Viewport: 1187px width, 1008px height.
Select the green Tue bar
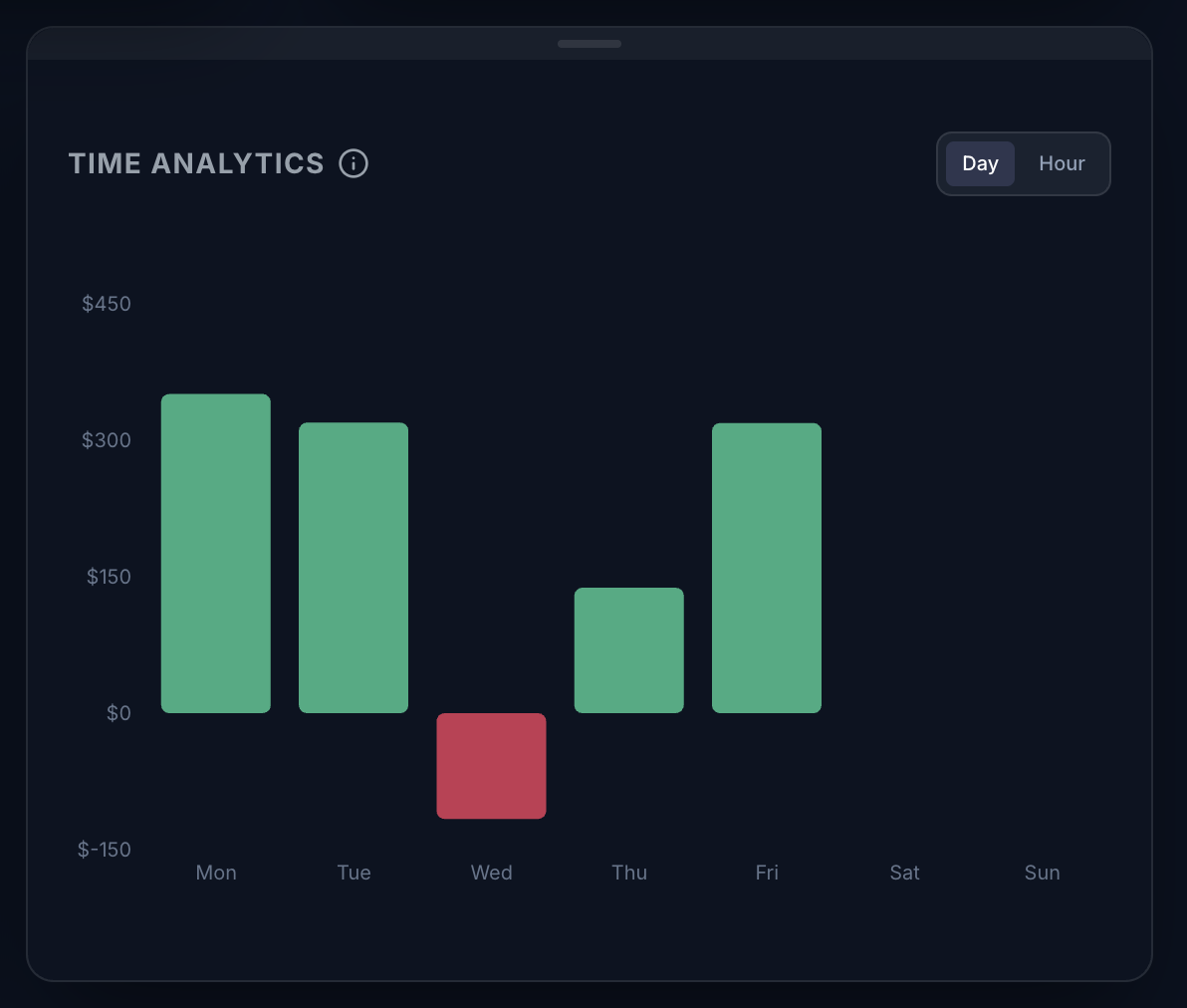tap(354, 567)
